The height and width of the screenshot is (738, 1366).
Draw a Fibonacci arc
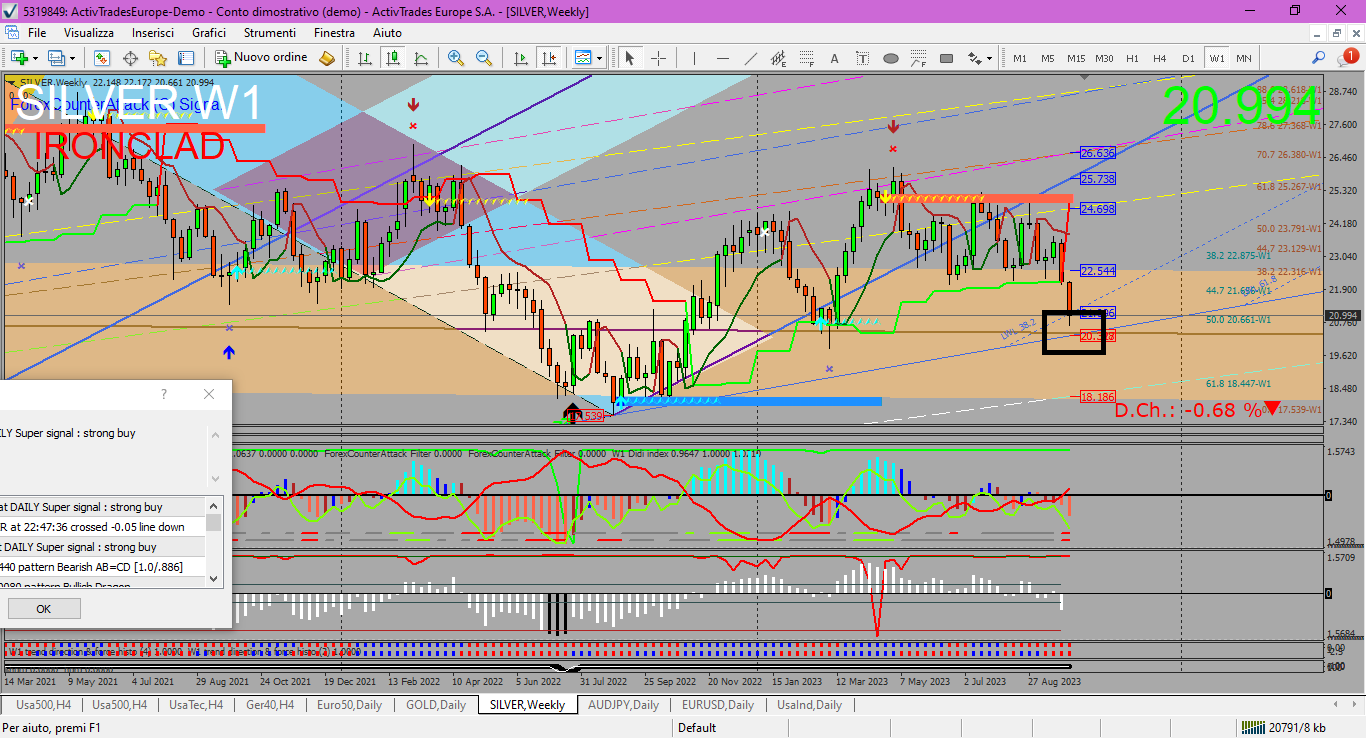click(x=918, y=58)
